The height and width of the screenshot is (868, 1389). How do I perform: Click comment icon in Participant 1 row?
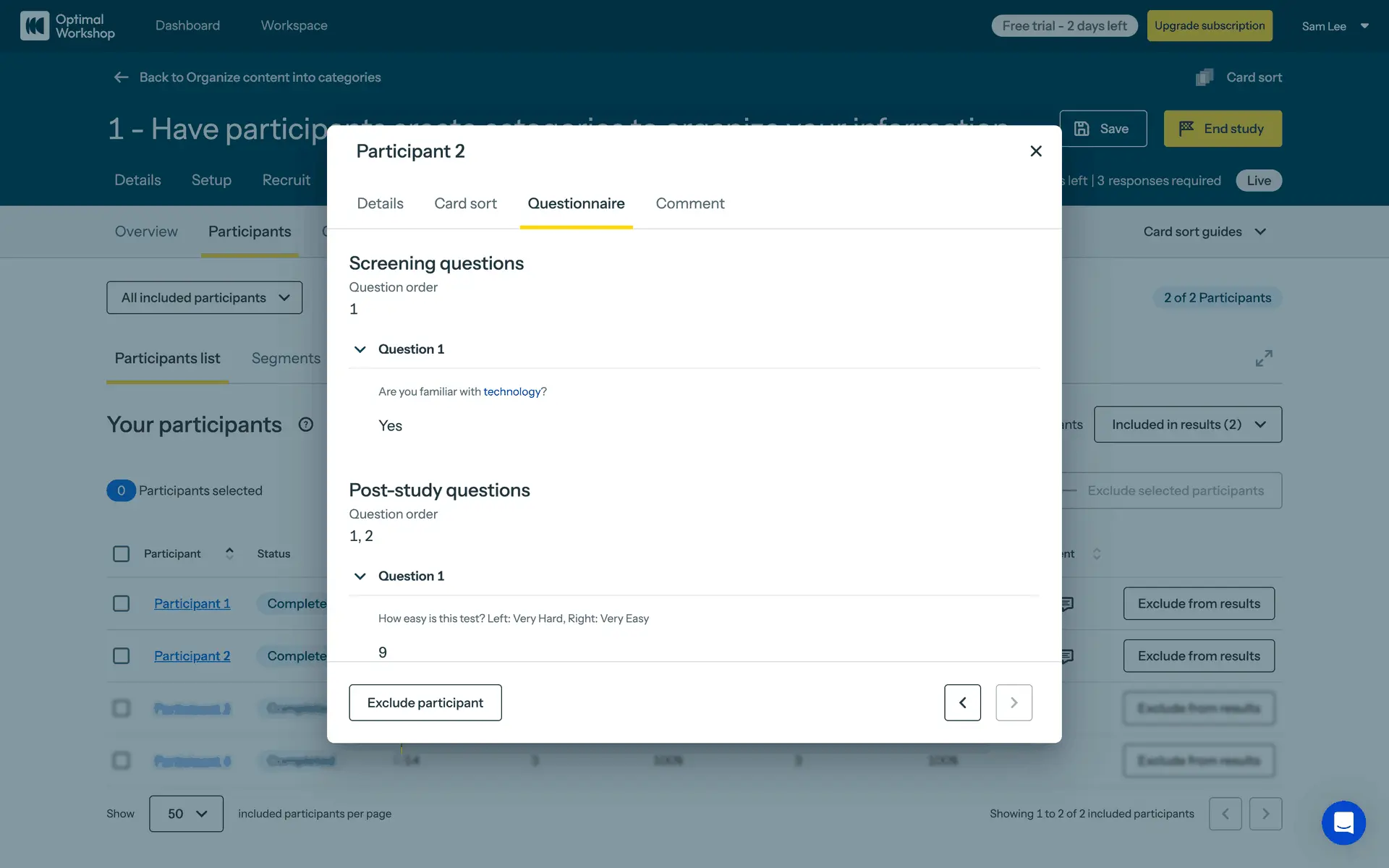pyautogui.click(x=1068, y=603)
